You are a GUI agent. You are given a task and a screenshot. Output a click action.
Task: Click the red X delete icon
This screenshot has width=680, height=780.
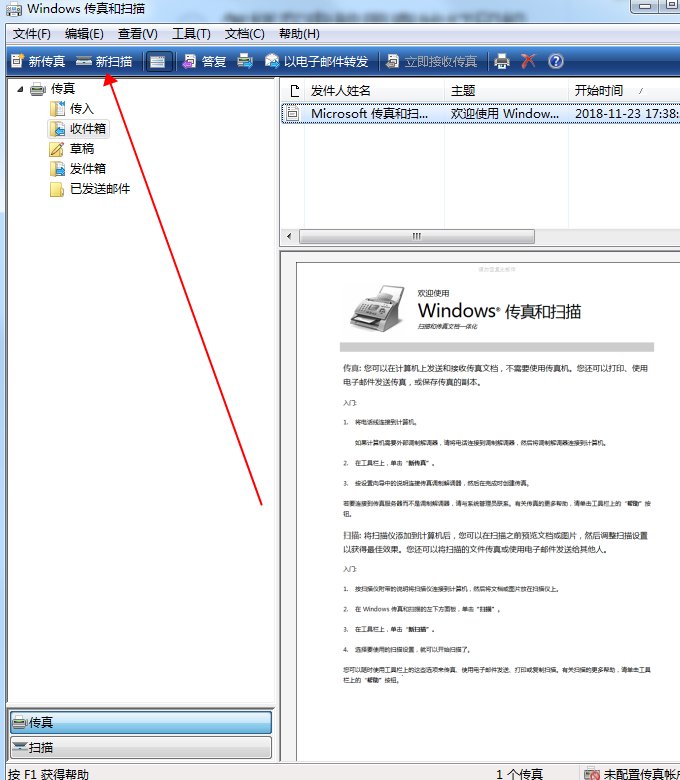click(528, 61)
